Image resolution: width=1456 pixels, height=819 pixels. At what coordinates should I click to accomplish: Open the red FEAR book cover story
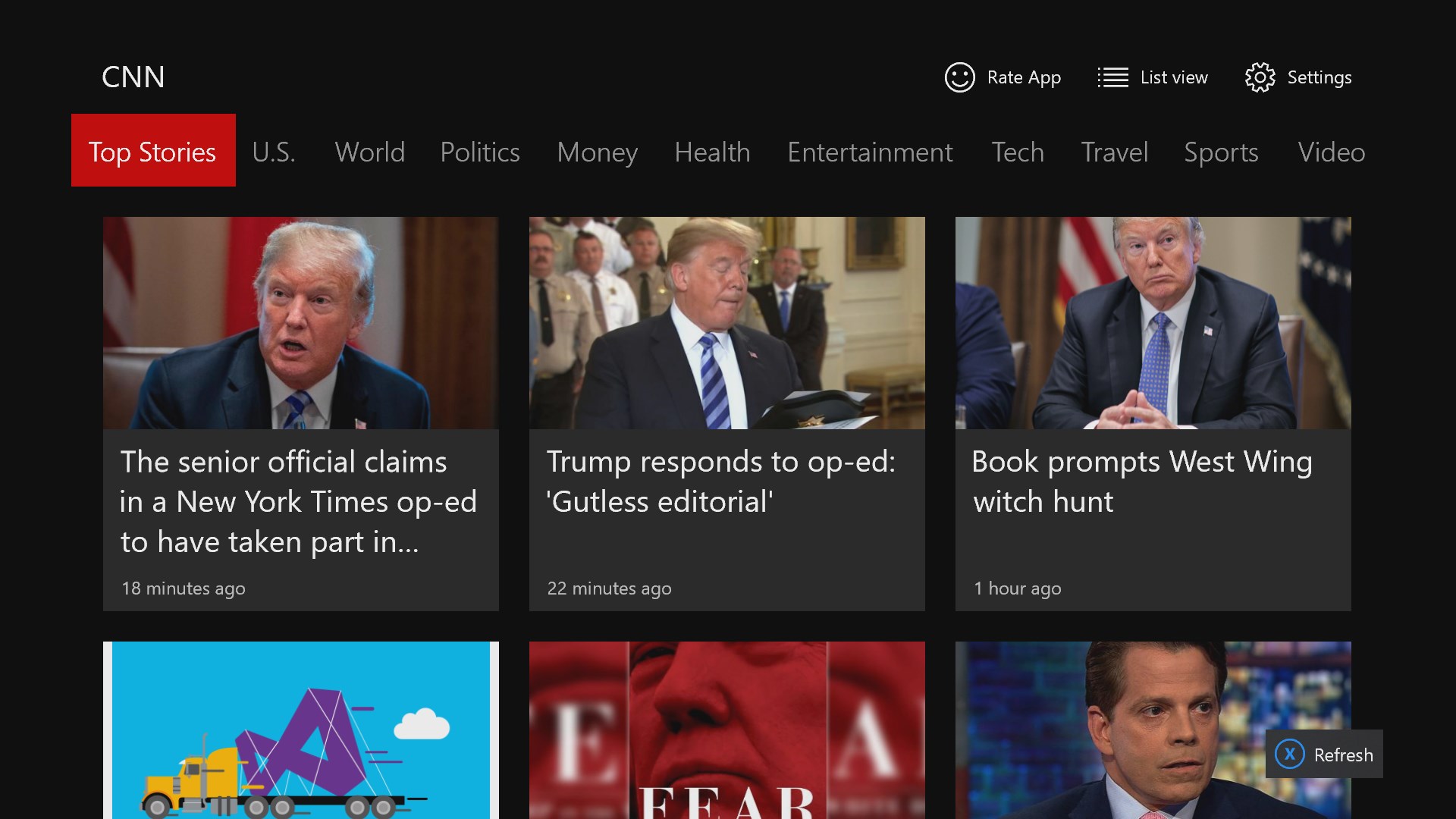[x=726, y=730]
